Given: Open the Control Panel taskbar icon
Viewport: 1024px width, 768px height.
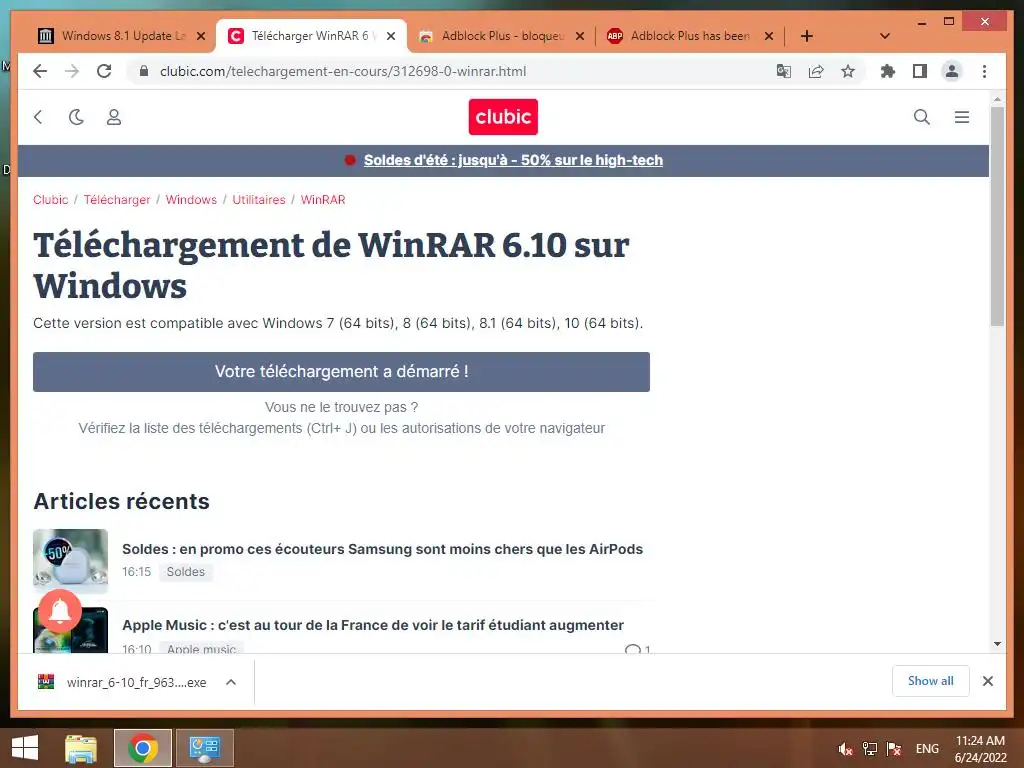Looking at the screenshot, I should click(204, 748).
